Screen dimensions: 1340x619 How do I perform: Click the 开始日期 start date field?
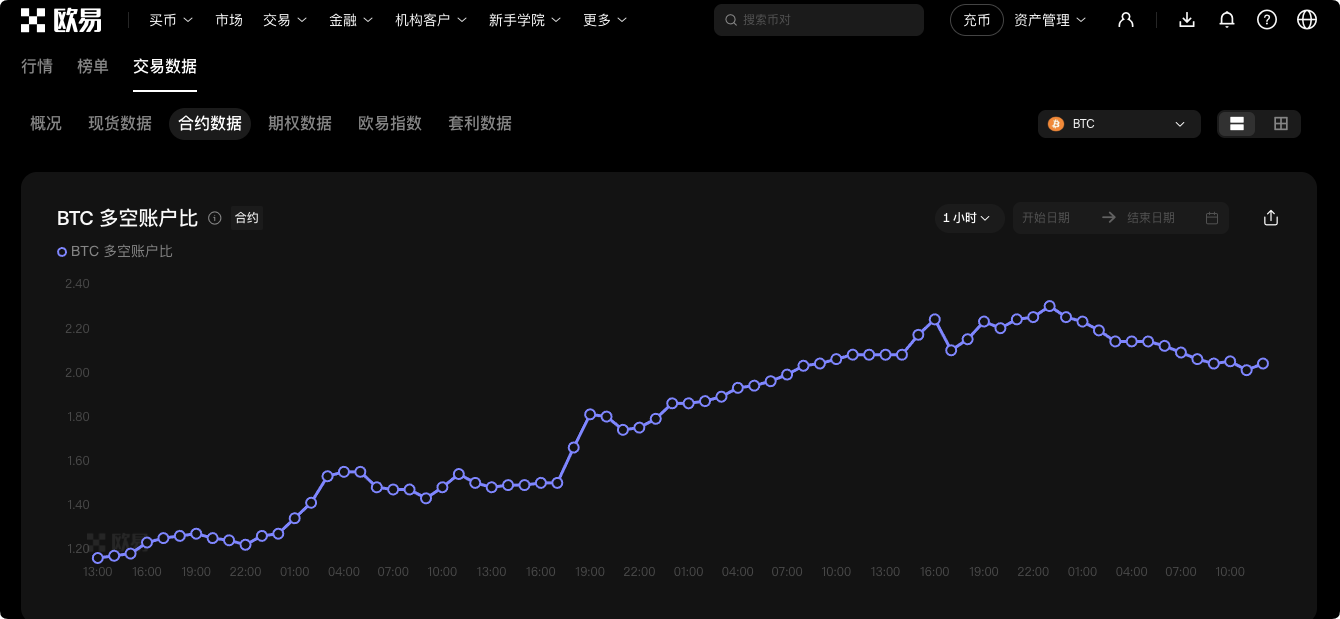1046,218
